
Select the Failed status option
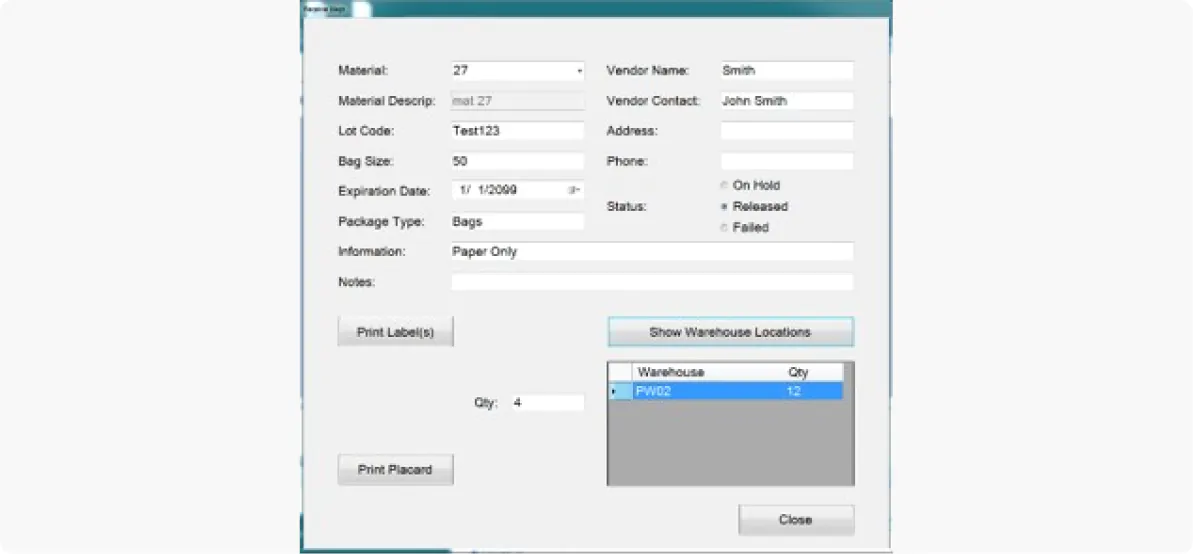click(724, 228)
